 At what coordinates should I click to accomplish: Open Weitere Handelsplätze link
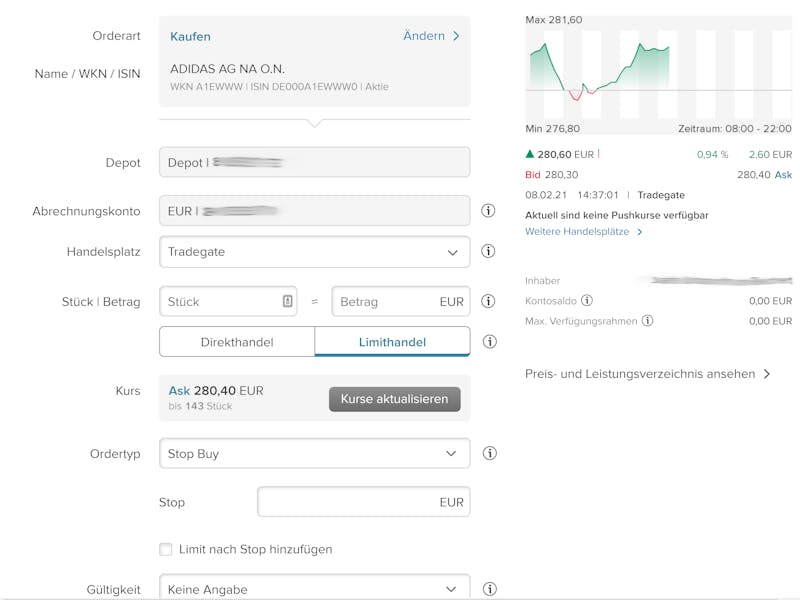point(577,232)
